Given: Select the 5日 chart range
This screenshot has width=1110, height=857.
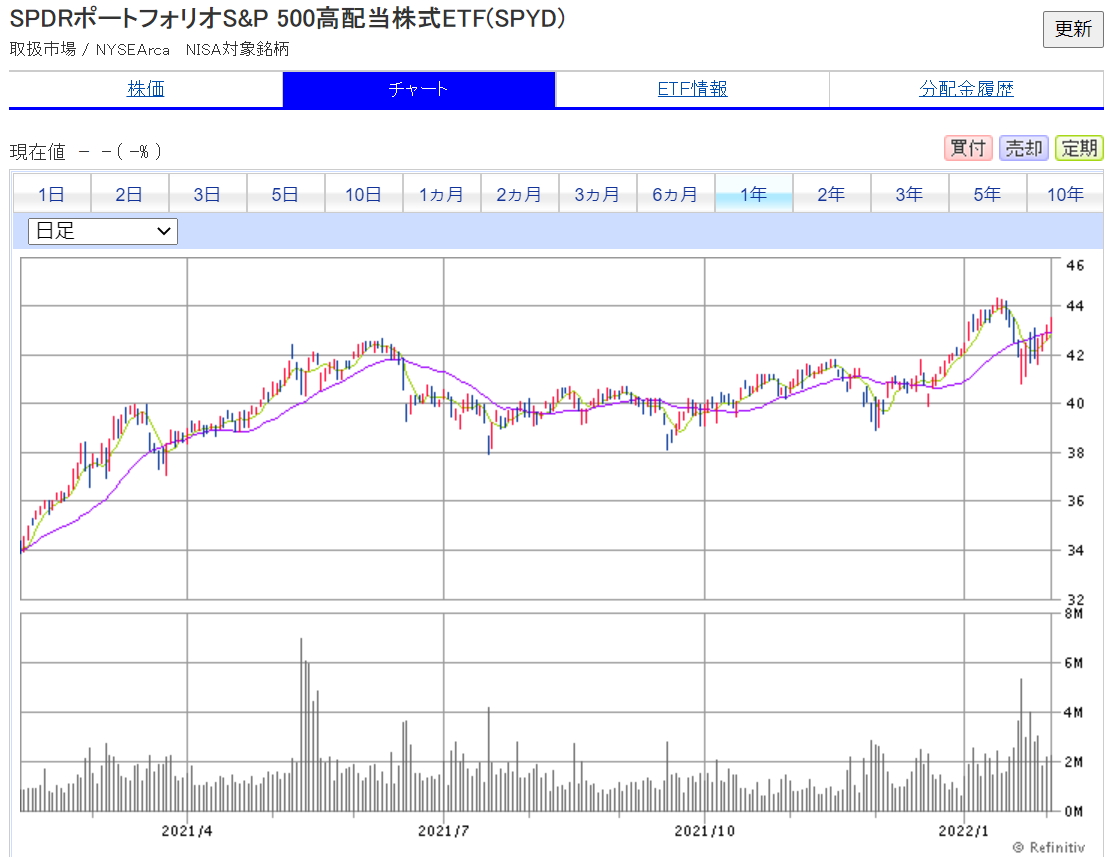Looking at the screenshot, I should tap(285, 194).
